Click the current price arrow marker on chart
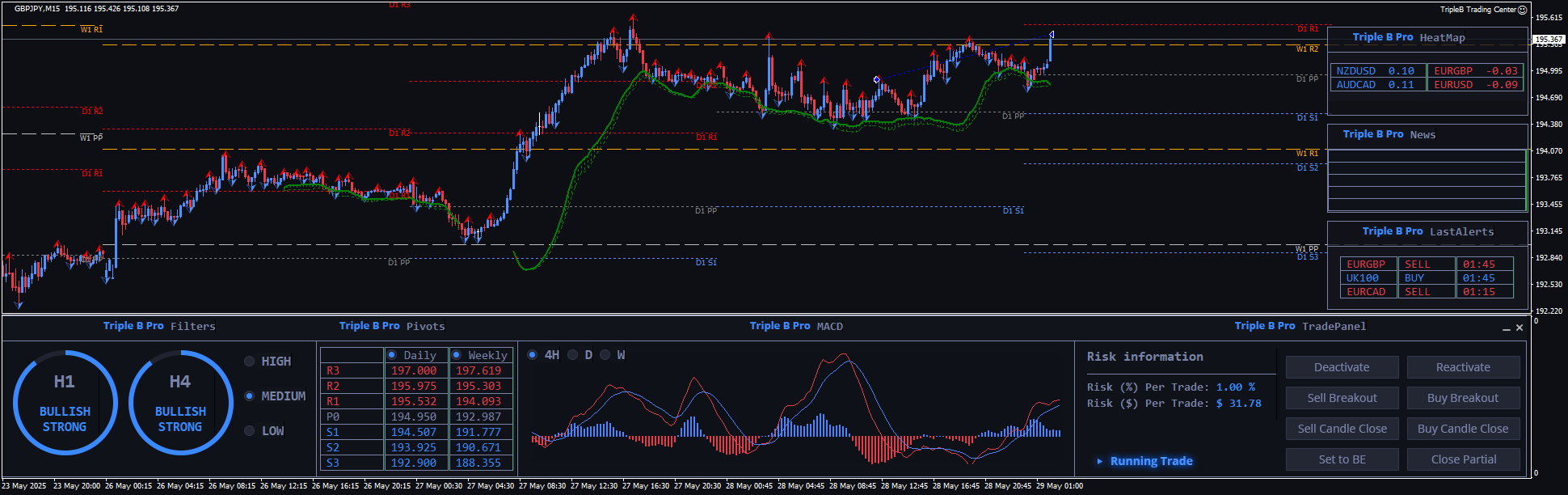 1051,35
